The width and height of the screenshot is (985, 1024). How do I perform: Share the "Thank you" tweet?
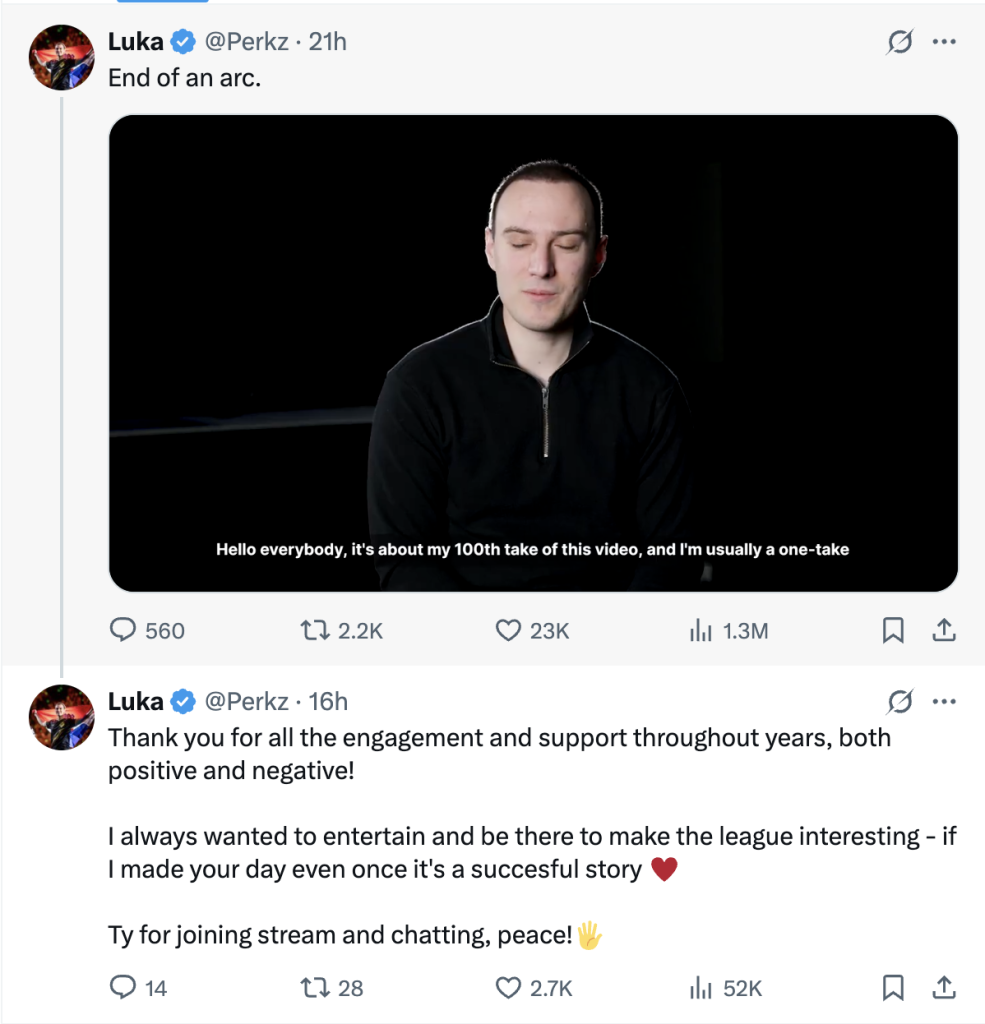944,988
